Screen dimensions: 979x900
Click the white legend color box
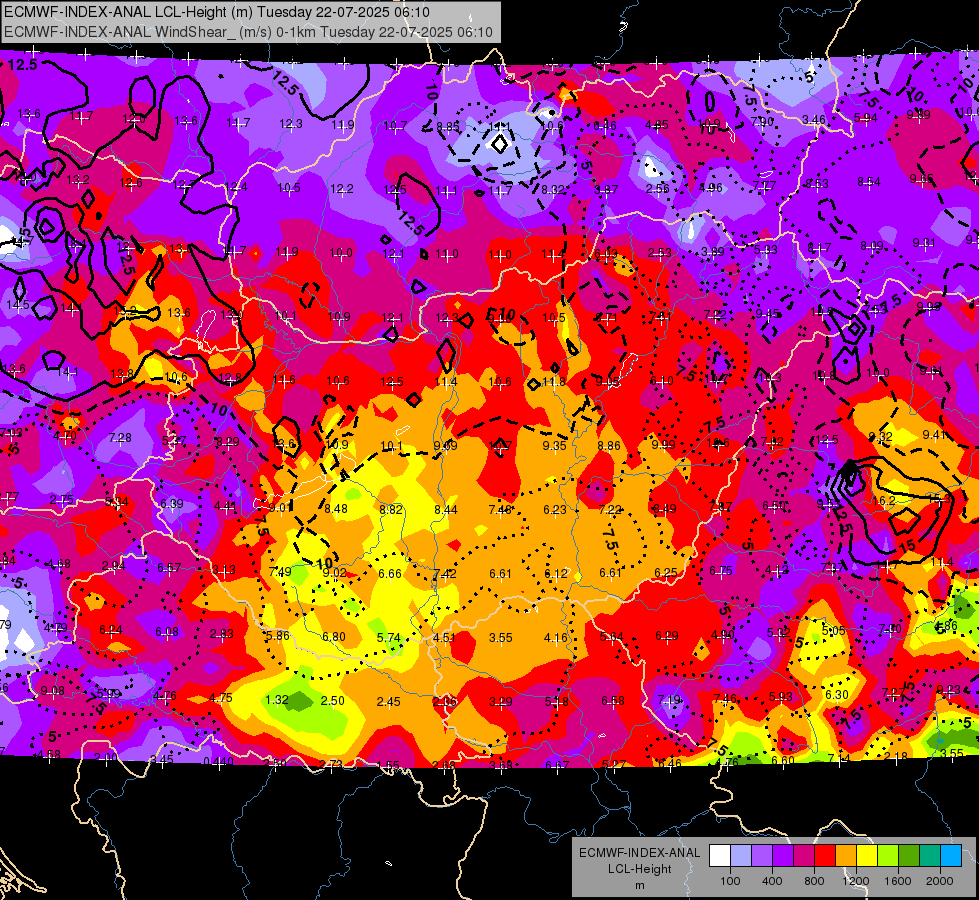(x=720, y=856)
